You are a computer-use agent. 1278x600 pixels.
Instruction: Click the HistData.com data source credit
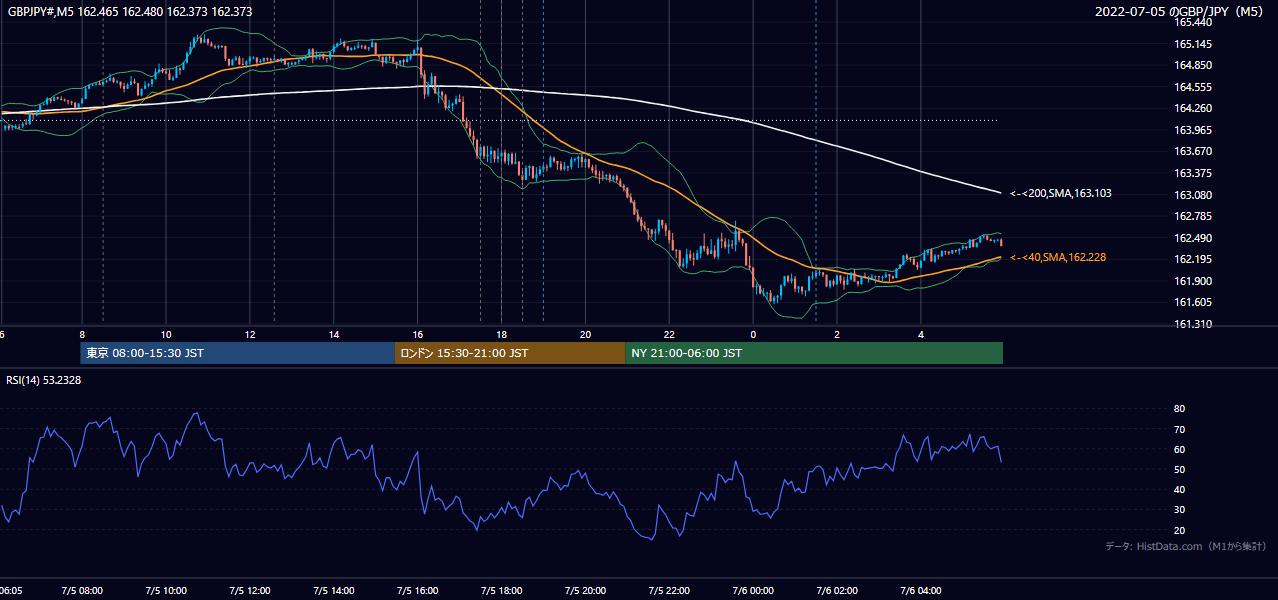click(1185, 546)
